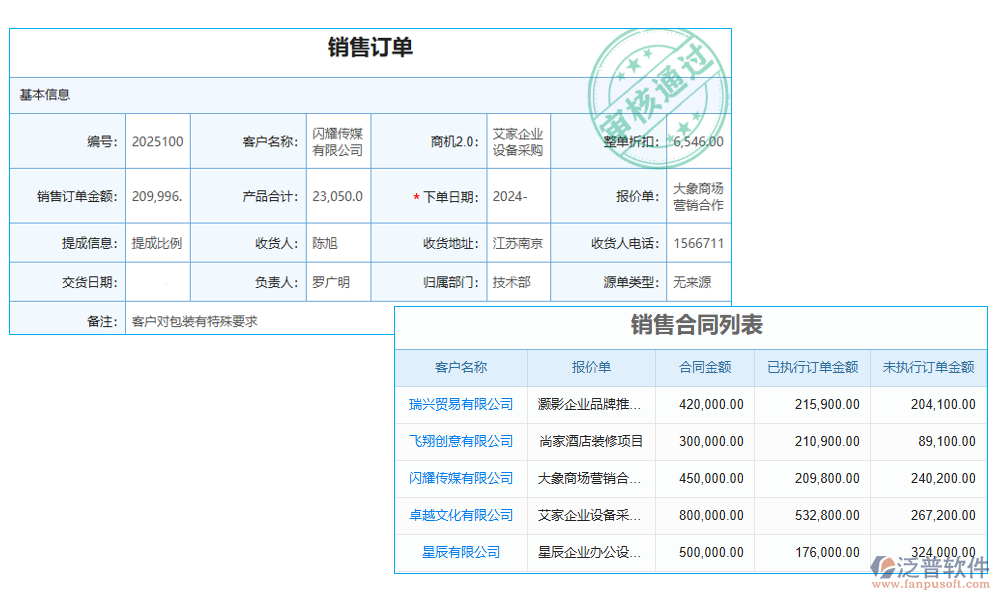The height and width of the screenshot is (600, 1000).
Task: Open 飞翔创意有限公司 customer link
Action: (x=460, y=441)
